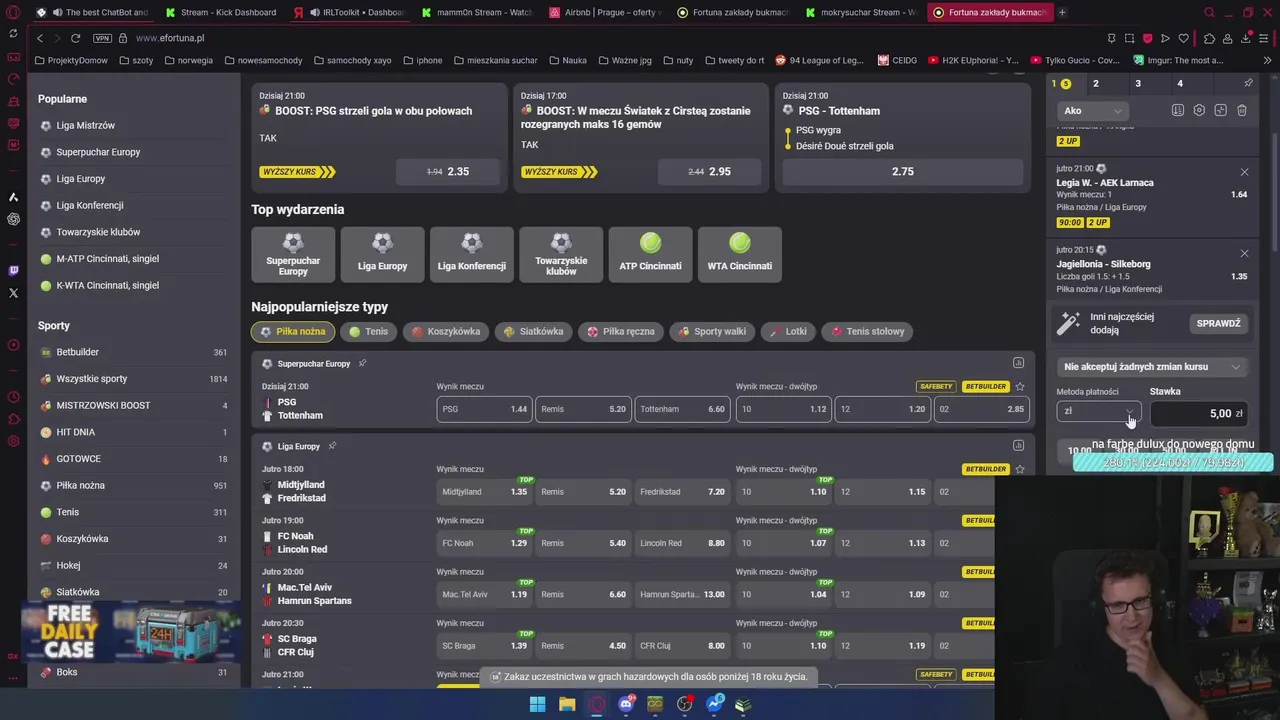1280x720 pixels.
Task: Open ATP Cincinnati top event tile
Action: (650, 254)
